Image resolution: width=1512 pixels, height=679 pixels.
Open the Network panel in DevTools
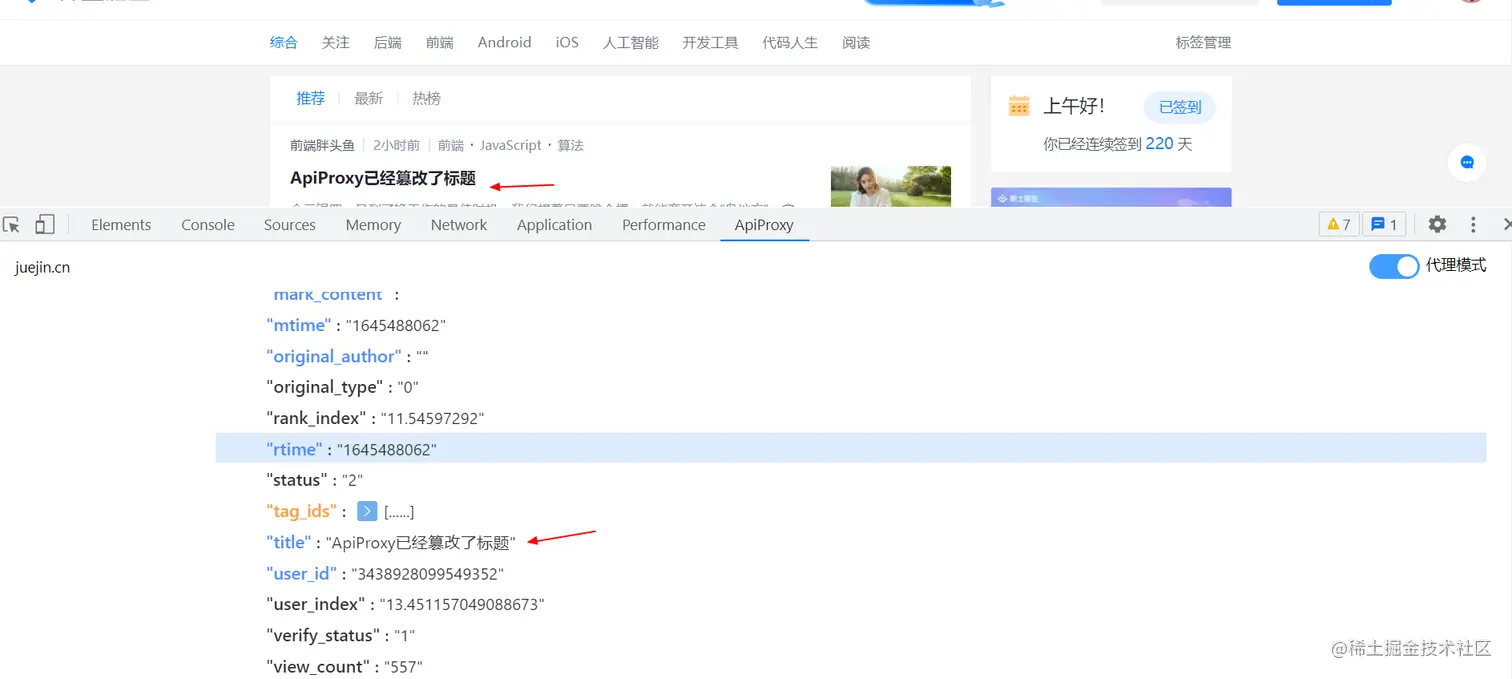458,224
